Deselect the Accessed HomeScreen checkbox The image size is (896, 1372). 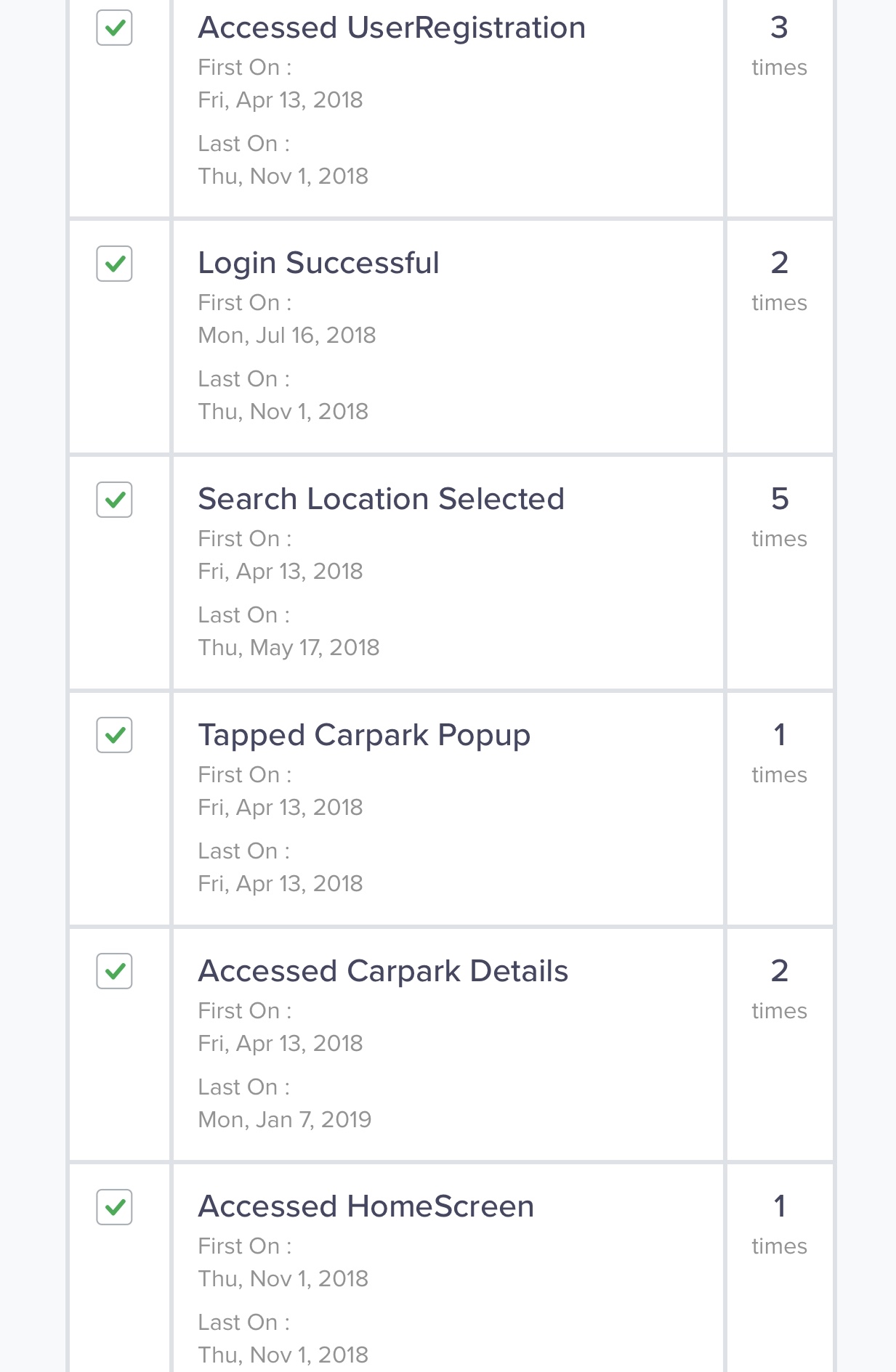pyautogui.click(x=114, y=1207)
